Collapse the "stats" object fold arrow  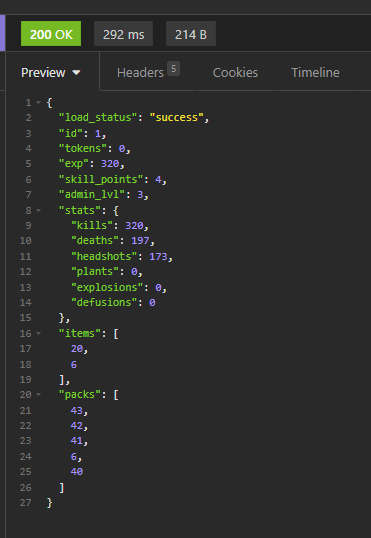pyautogui.click(x=38, y=210)
